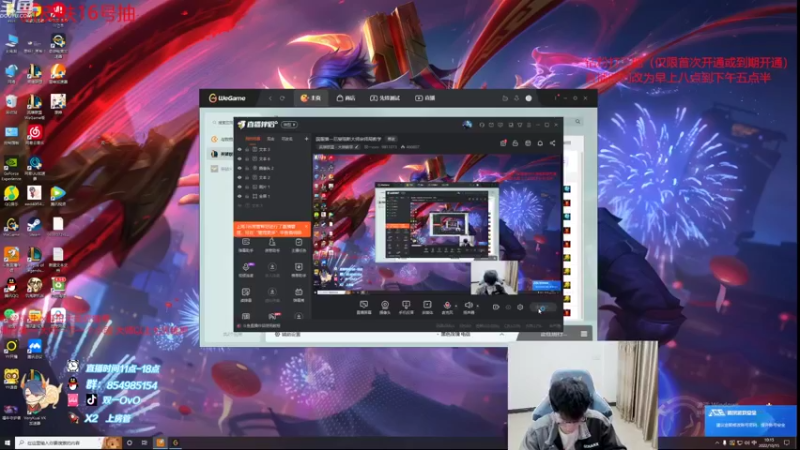The height and width of the screenshot is (450, 800).
Task: Add a screen capture source
Action: tap(364, 307)
